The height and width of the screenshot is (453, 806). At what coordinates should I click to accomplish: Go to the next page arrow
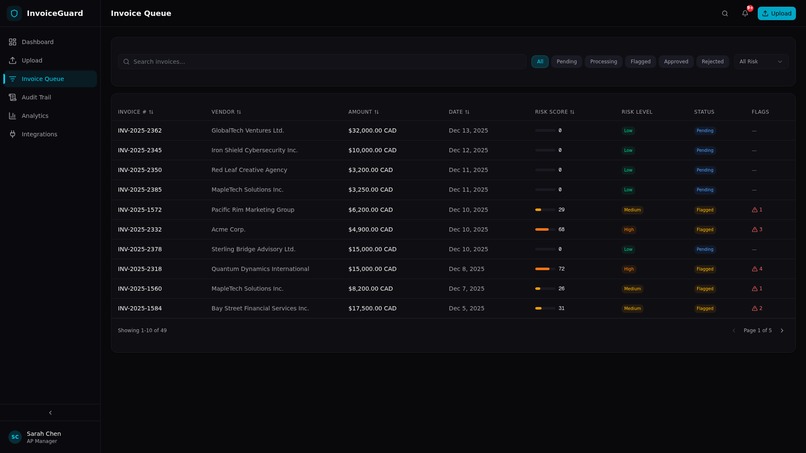click(782, 331)
